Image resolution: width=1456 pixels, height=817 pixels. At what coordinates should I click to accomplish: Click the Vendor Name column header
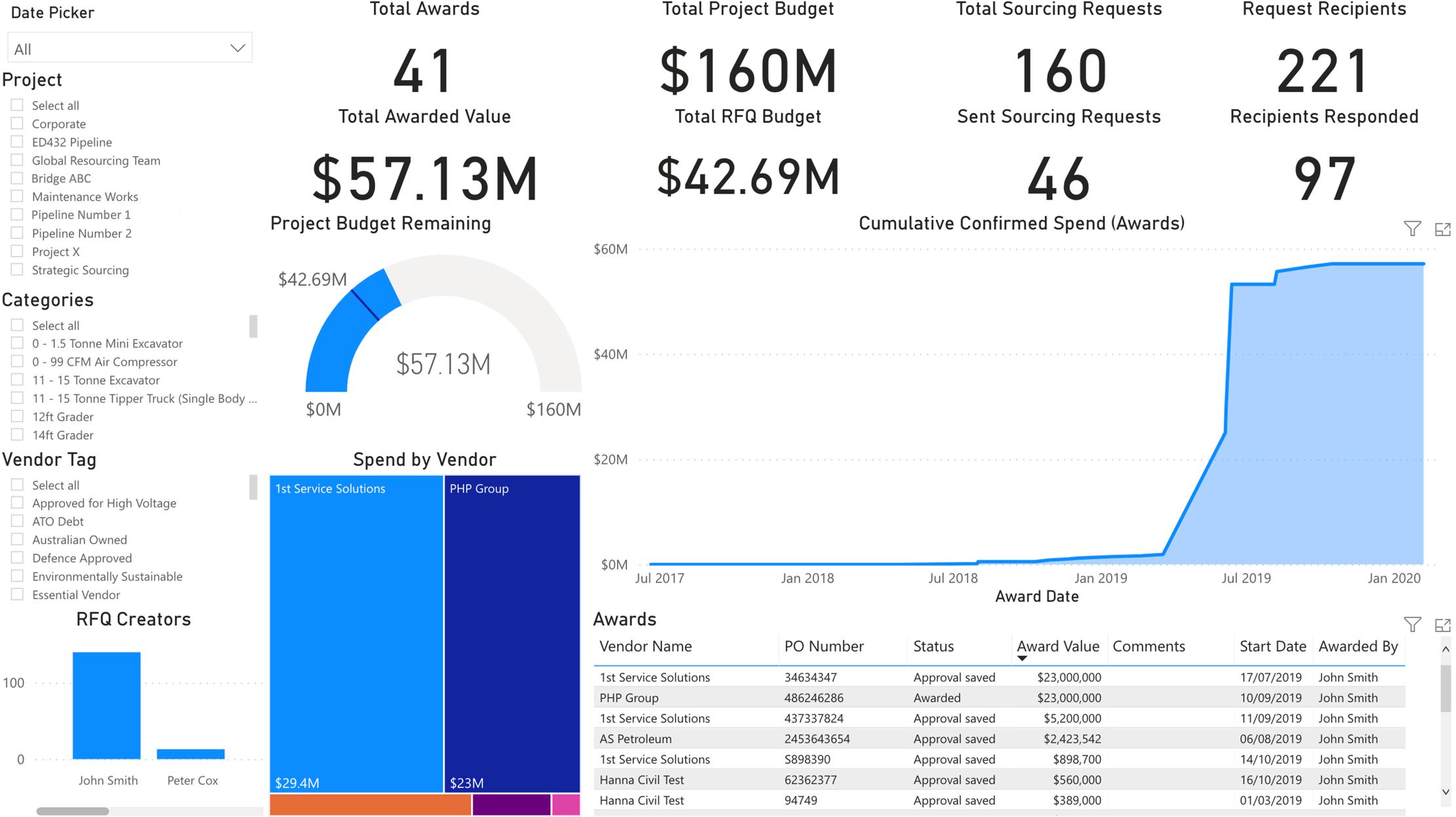645,646
